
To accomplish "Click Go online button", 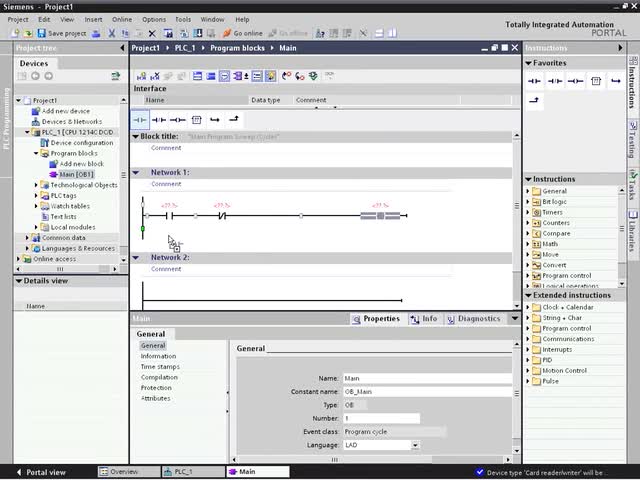I will click(242, 33).
